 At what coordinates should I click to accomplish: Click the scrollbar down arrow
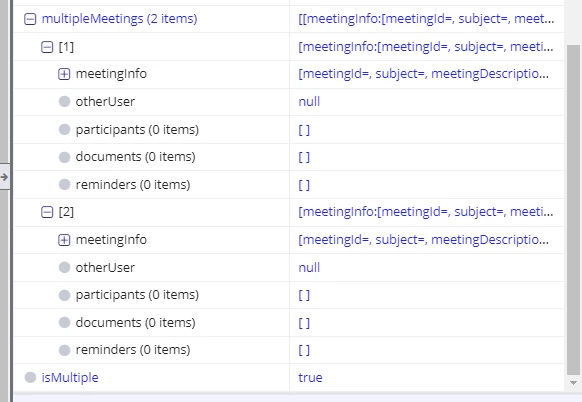pyautogui.click(x=573, y=383)
